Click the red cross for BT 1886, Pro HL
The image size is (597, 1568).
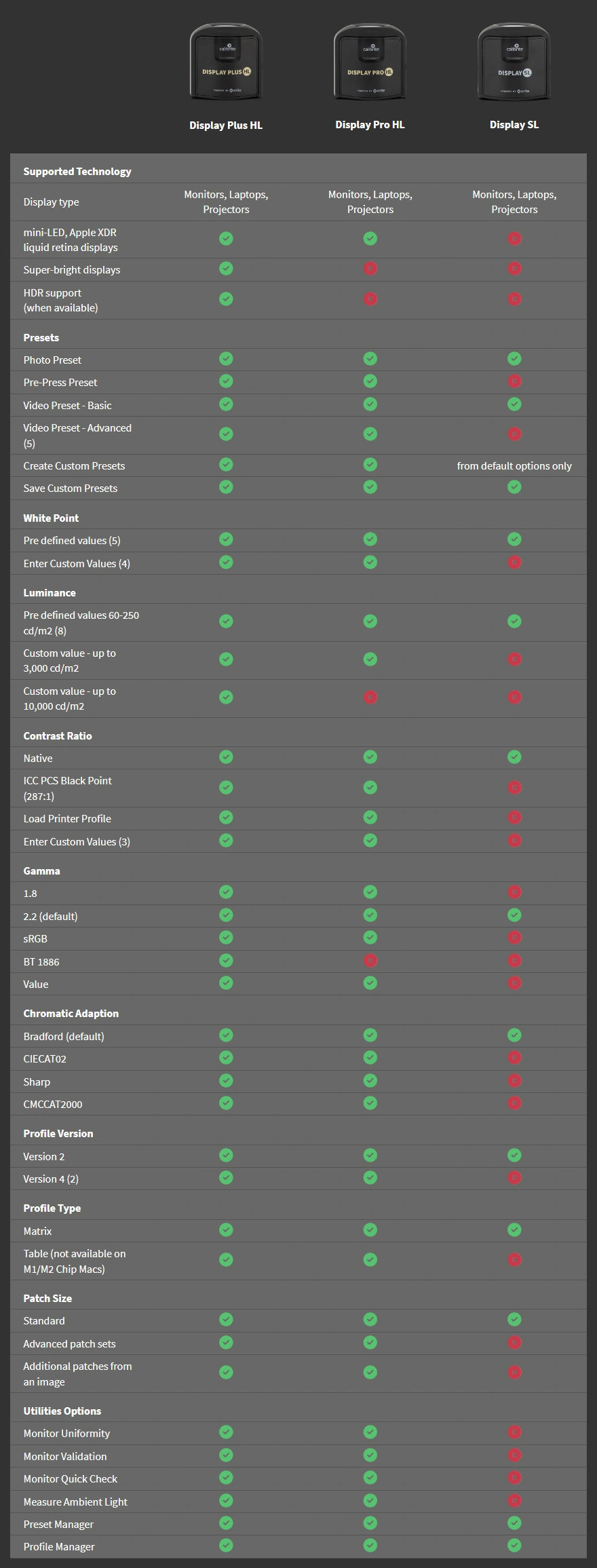click(370, 960)
